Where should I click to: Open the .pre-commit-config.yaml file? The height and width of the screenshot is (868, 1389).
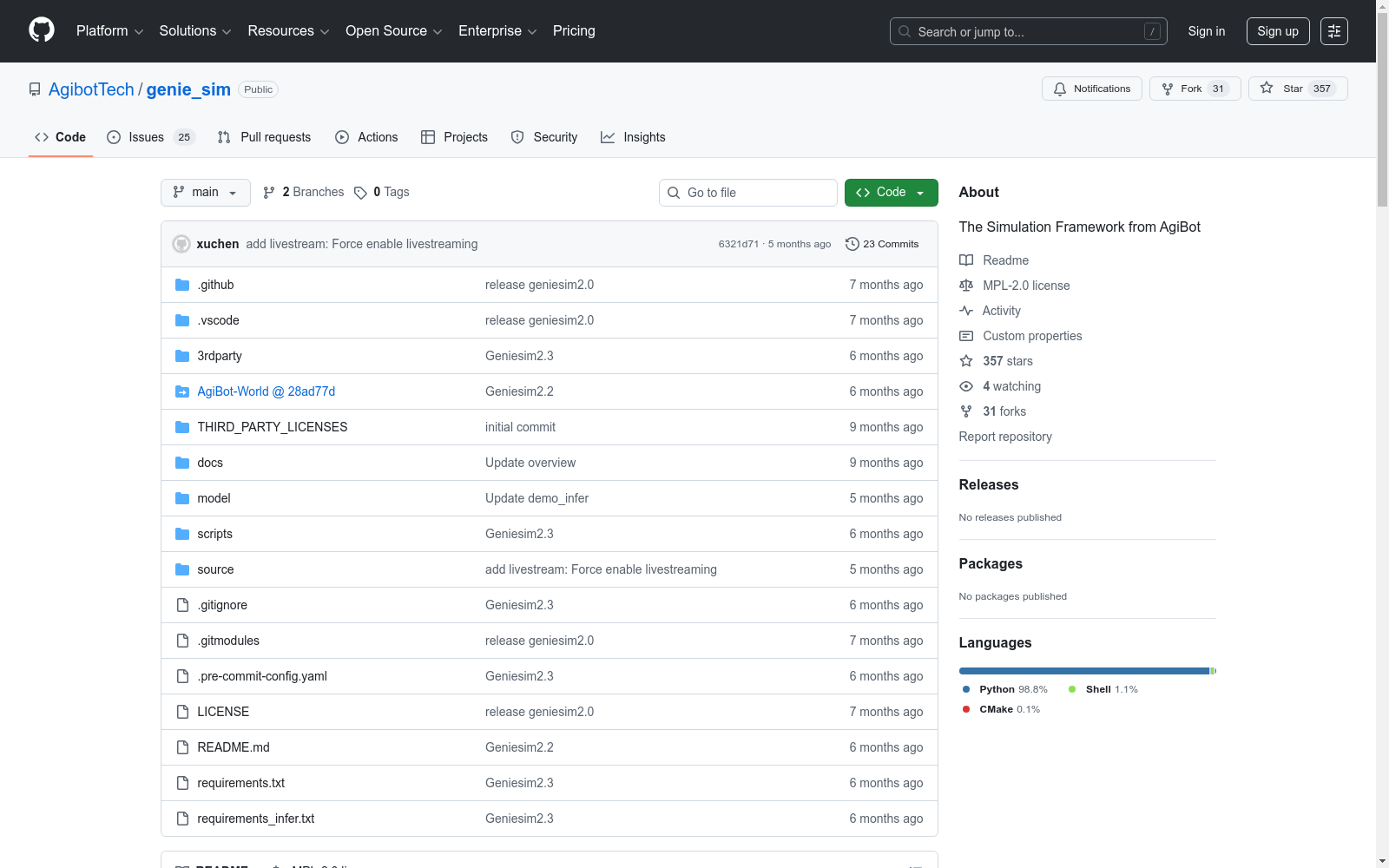pyautogui.click(x=262, y=676)
